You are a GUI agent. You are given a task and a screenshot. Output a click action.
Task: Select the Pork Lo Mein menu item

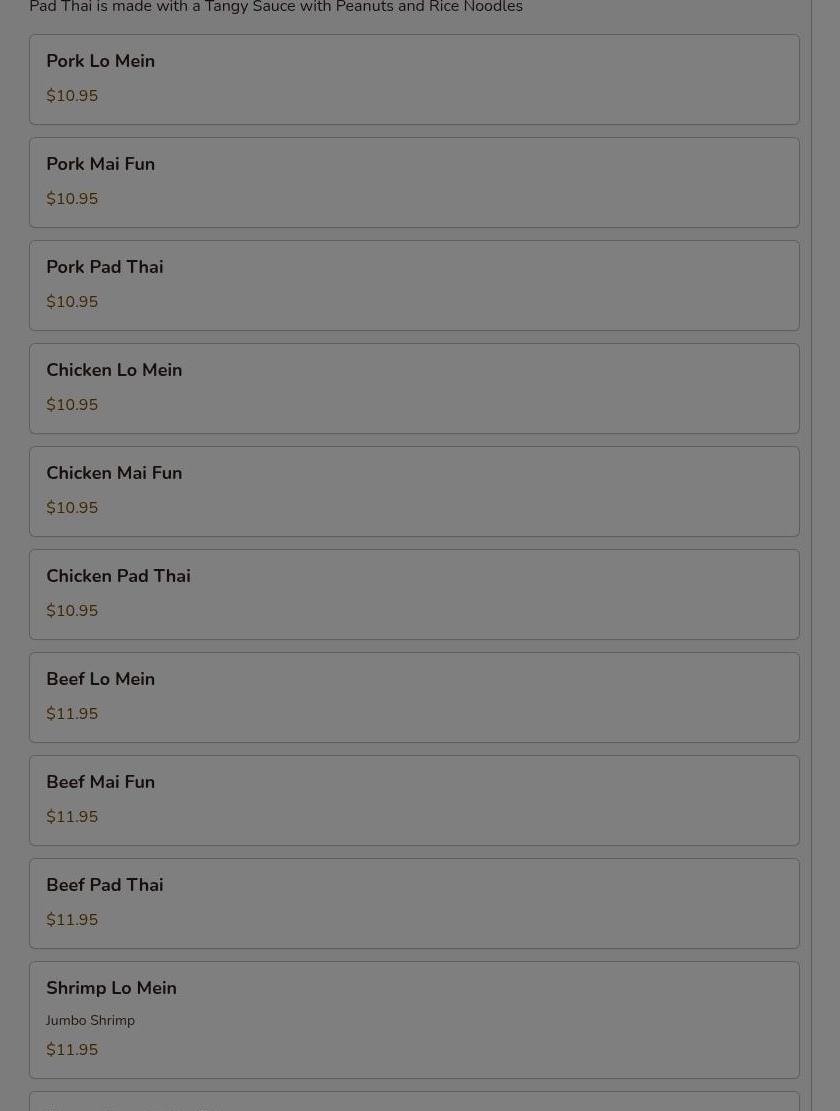(414, 79)
